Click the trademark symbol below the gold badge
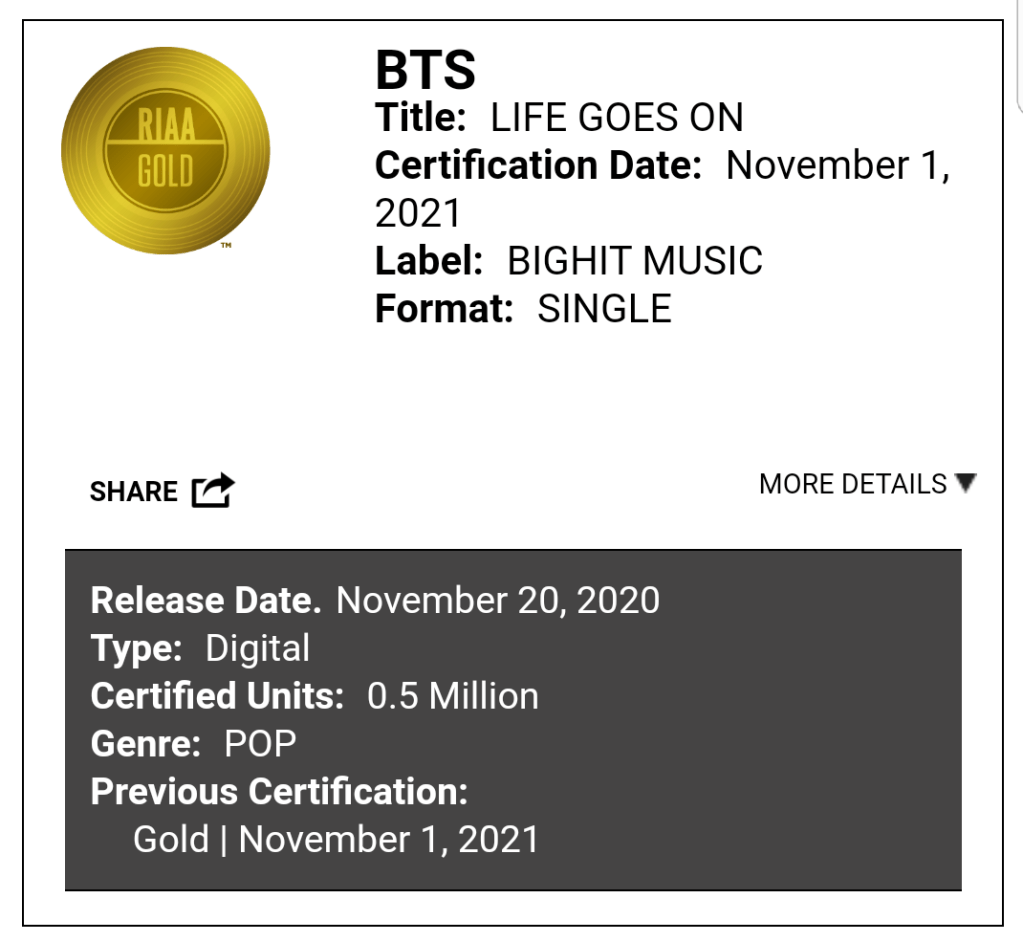1023x942 pixels. coord(226,245)
